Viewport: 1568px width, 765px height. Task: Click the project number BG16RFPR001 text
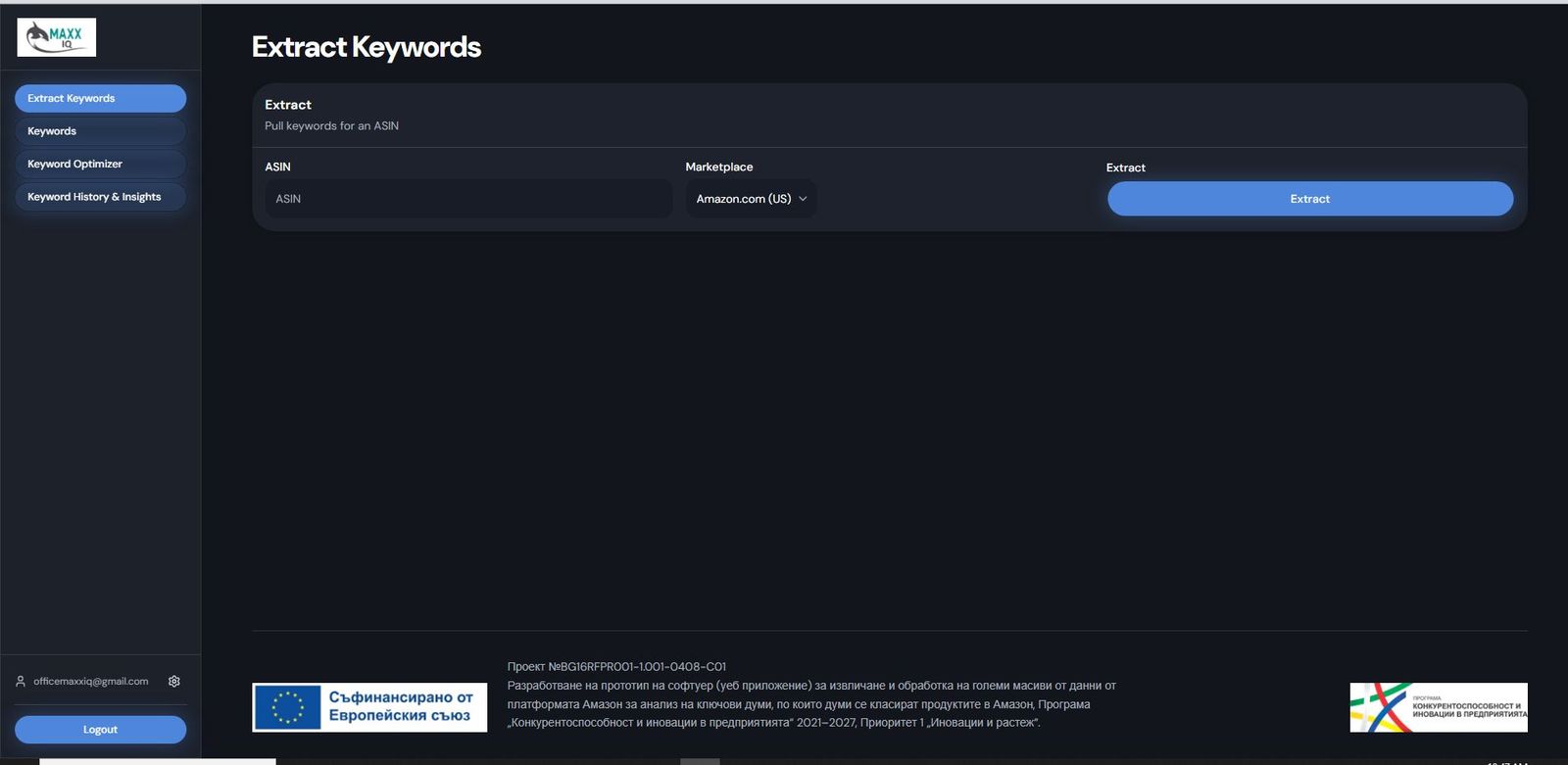tap(616, 666)
